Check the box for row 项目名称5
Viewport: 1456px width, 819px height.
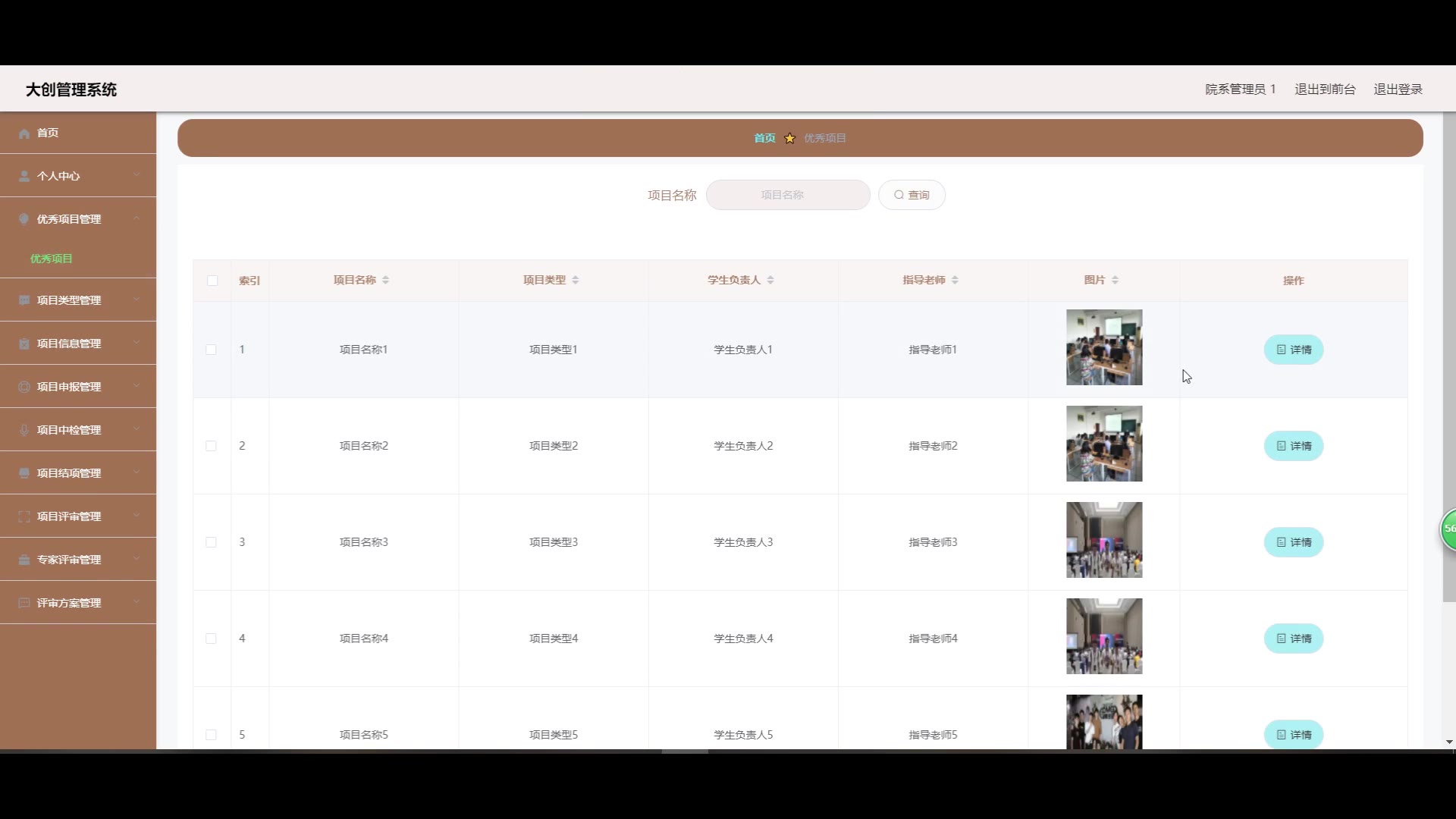click(211, 735)
